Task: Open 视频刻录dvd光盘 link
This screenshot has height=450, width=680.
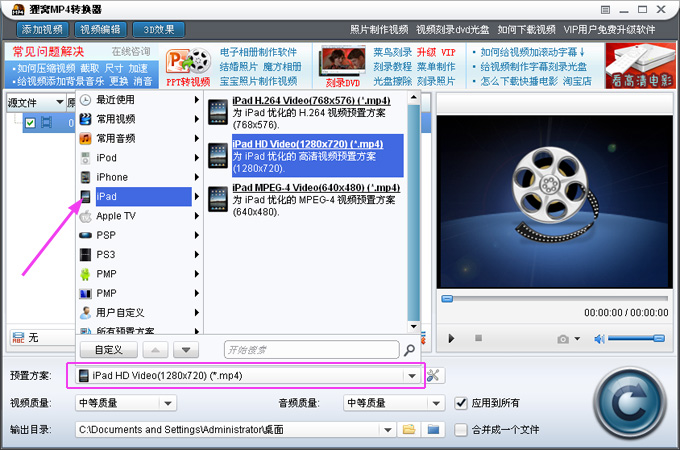Action: coord(453,29)
